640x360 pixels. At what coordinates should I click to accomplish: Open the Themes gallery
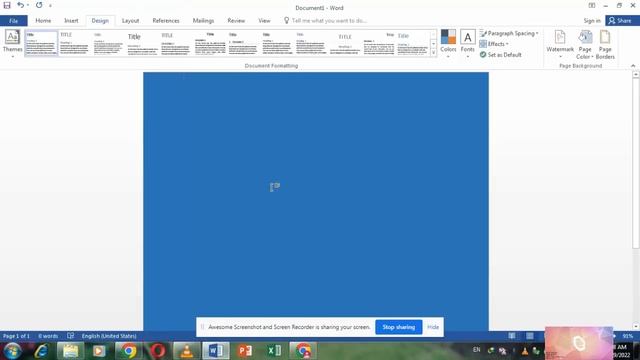point(13,44)
